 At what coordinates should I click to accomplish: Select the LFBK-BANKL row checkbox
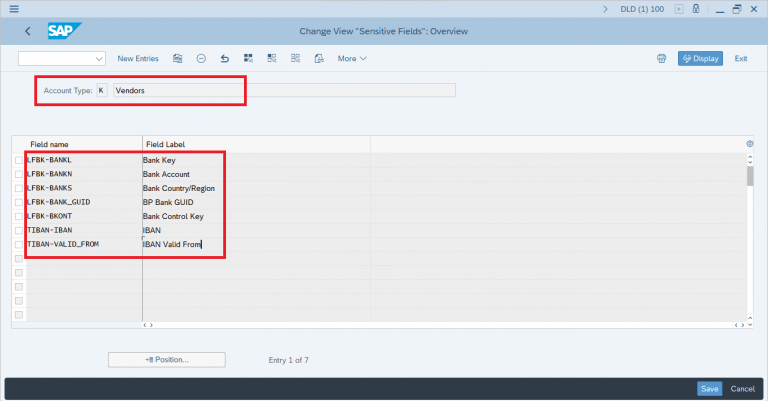pos(19,160)
